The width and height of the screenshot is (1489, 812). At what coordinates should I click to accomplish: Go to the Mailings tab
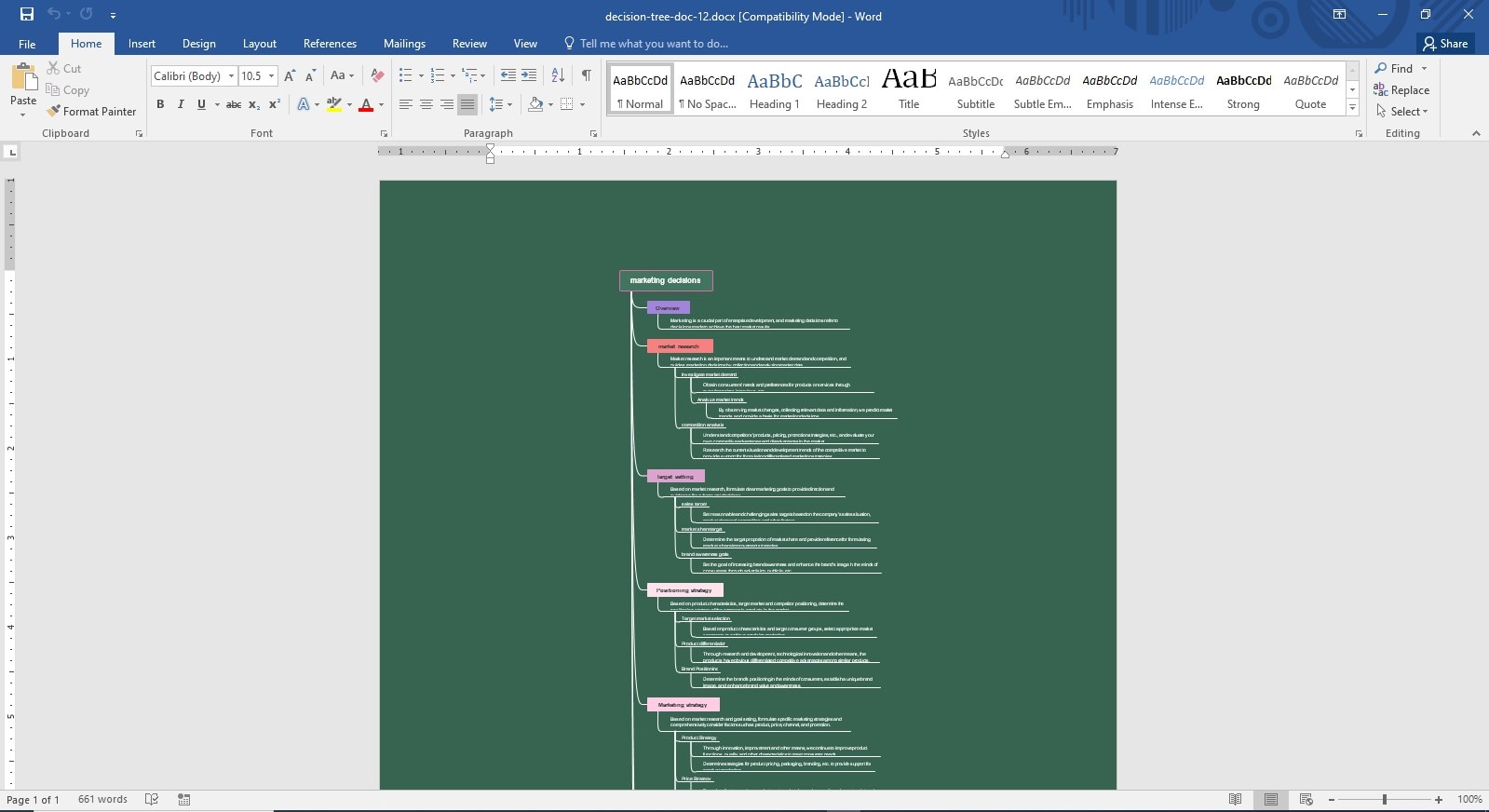pyautogui.click(x=404, y=44)
